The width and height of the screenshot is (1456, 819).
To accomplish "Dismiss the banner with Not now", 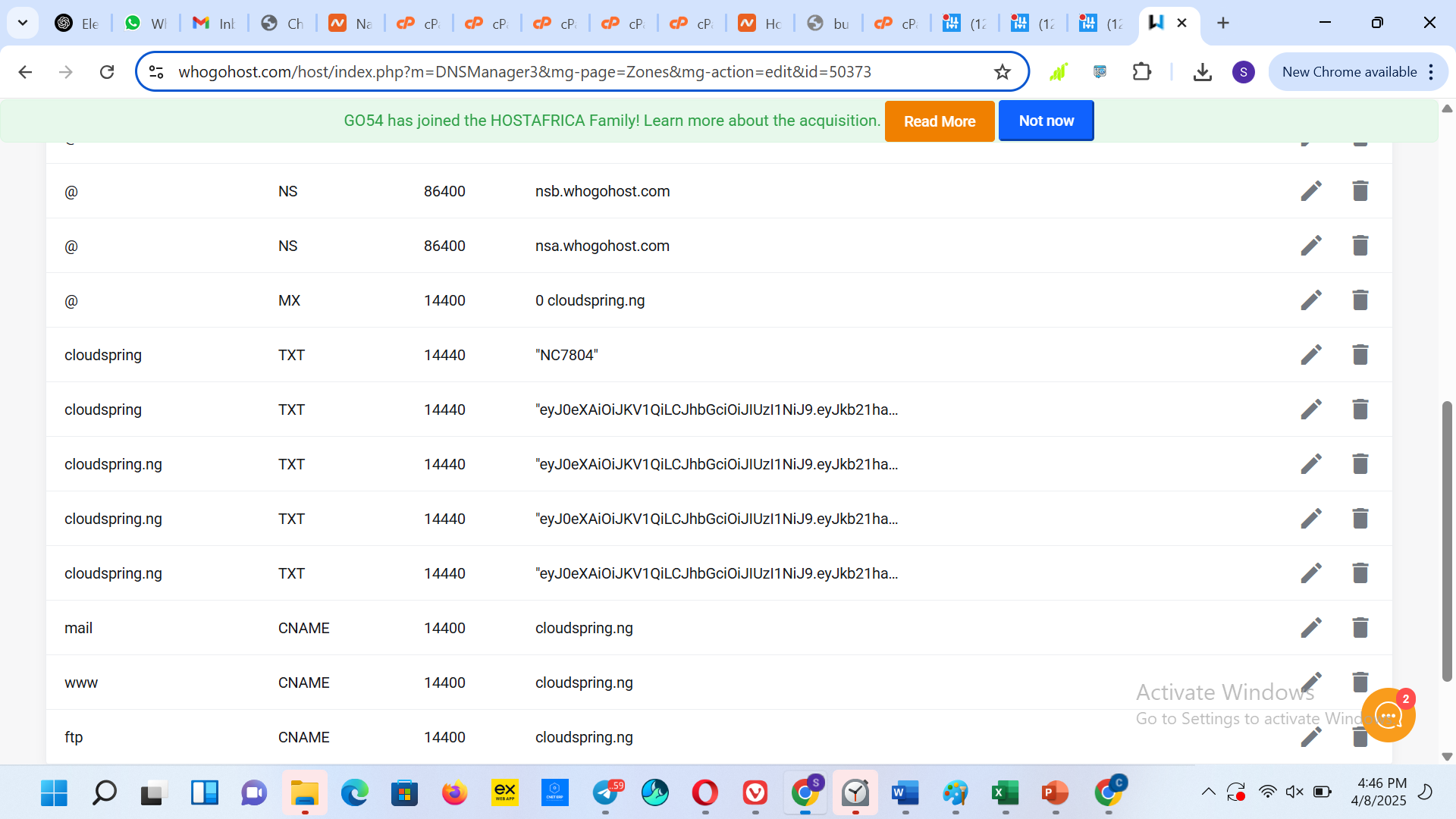I will tap(1046, 121).
